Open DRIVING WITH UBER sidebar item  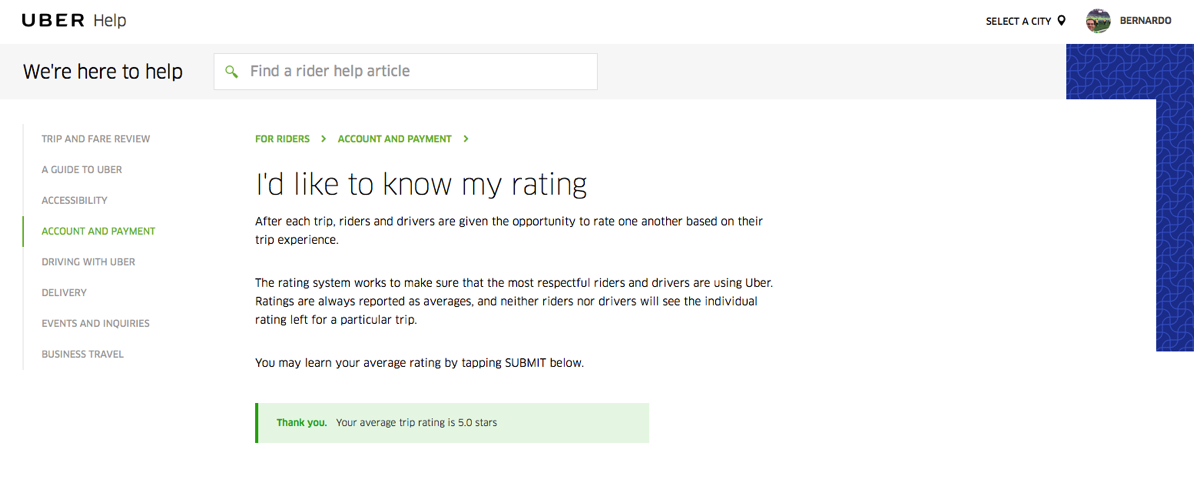tap(88, 262)
